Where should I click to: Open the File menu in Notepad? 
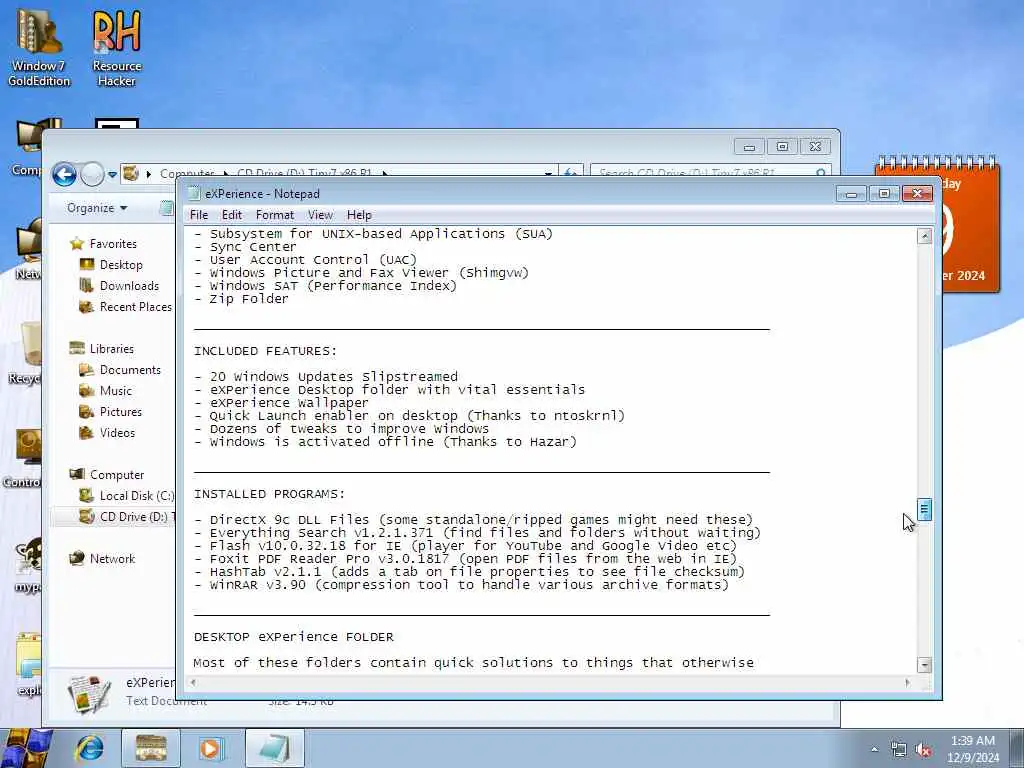(199, 215)
